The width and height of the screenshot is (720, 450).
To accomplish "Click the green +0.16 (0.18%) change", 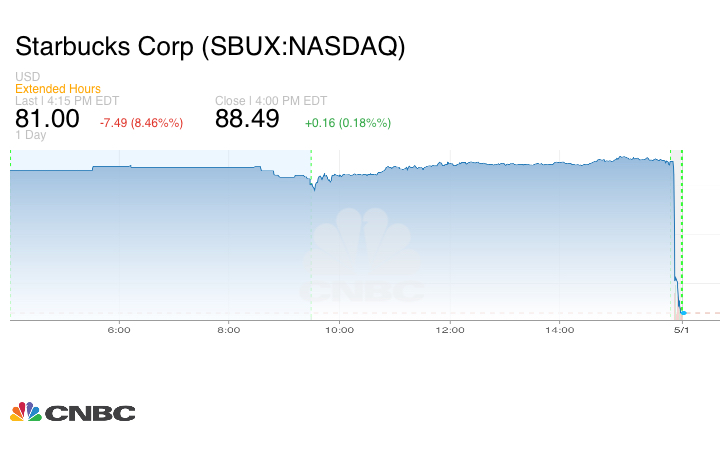I will [347, 123].
